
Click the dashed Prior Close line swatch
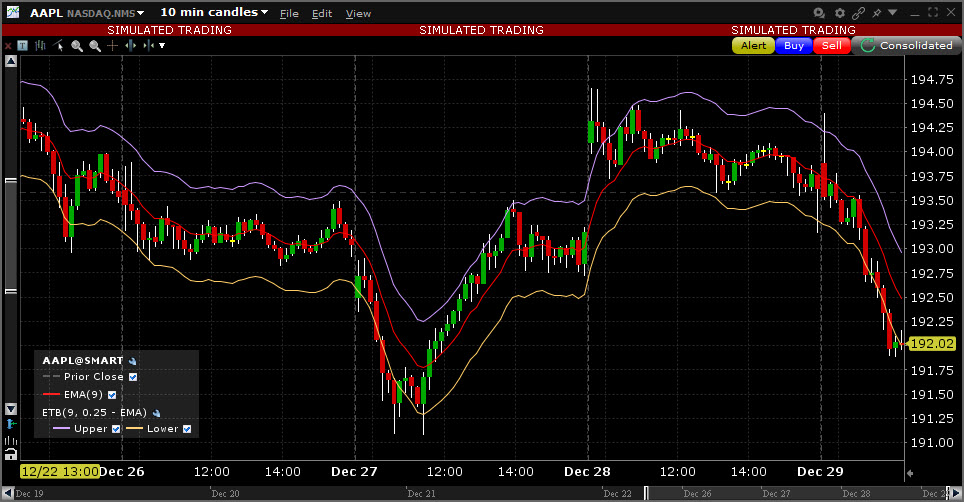(51, 377)
